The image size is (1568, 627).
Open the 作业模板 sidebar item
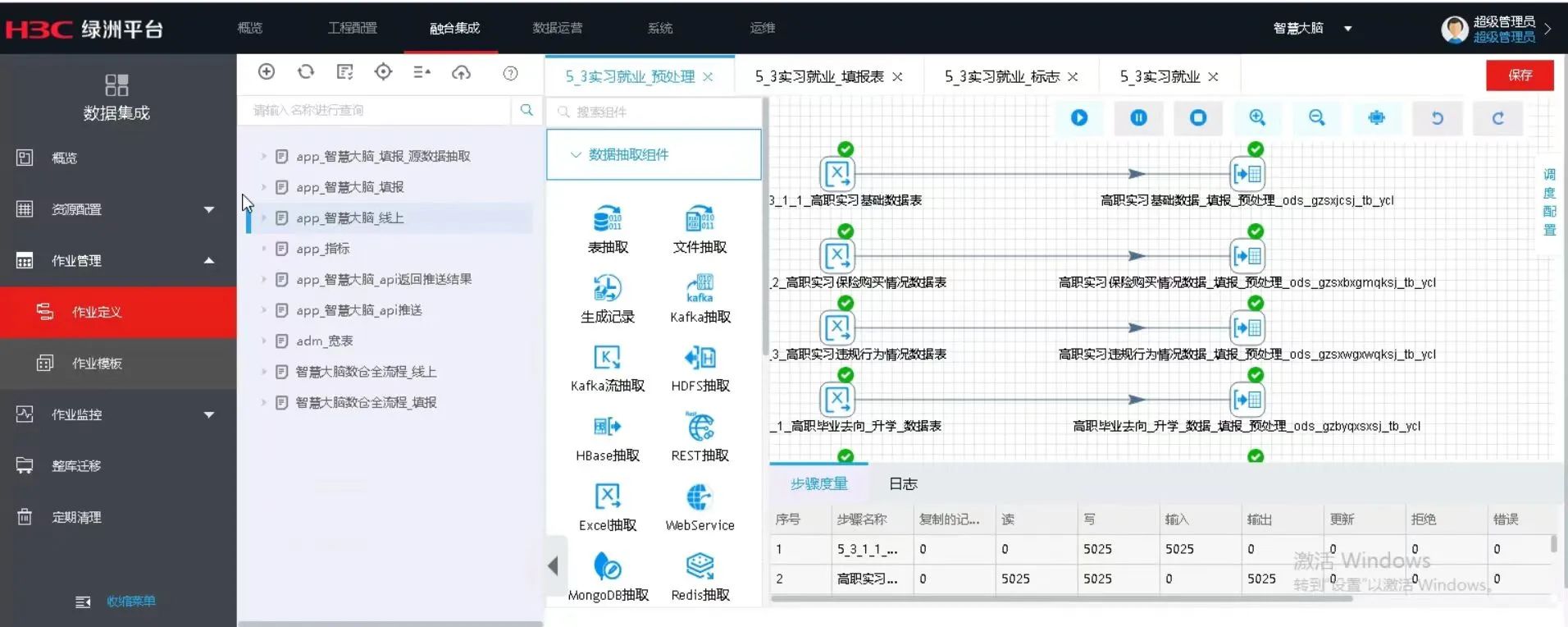pos(118,363)
